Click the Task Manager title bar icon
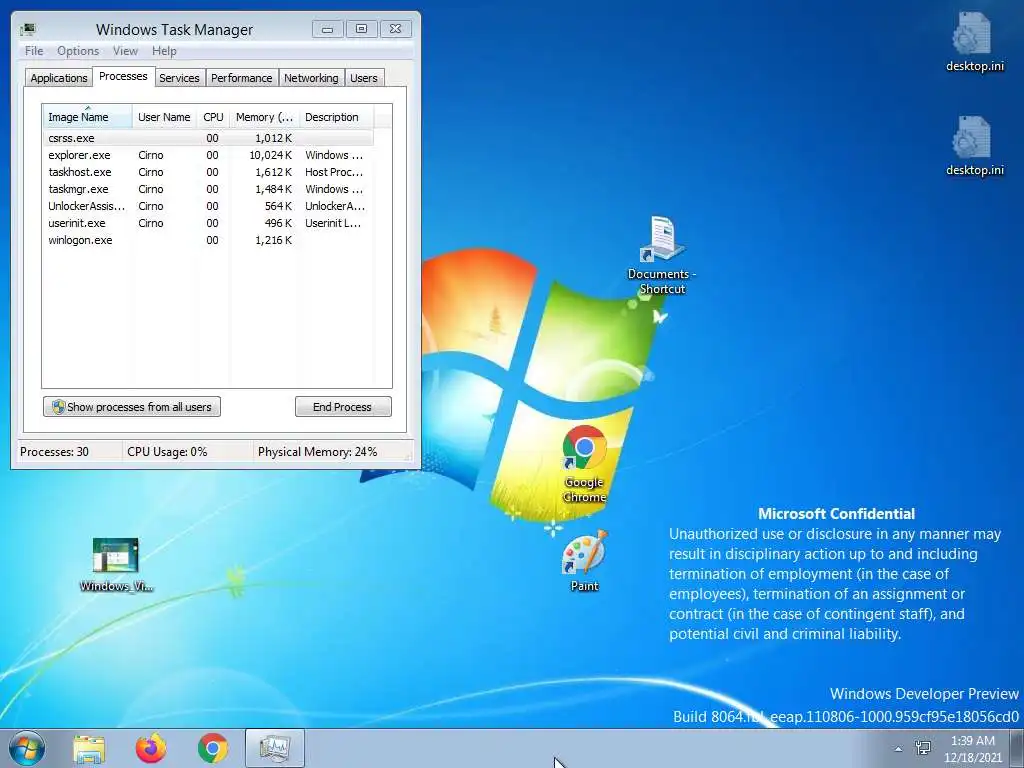The height and width of the screenshot is (768, 1024). 28,29
